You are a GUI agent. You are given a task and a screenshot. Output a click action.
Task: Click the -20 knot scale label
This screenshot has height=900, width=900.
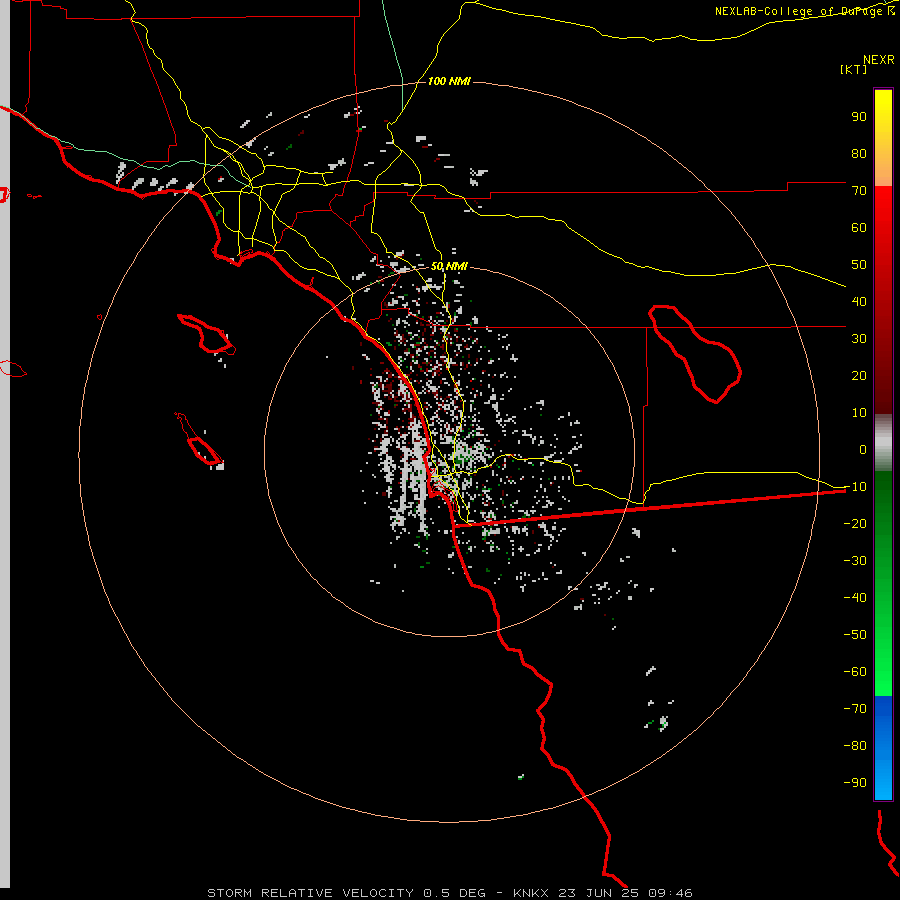855,523
